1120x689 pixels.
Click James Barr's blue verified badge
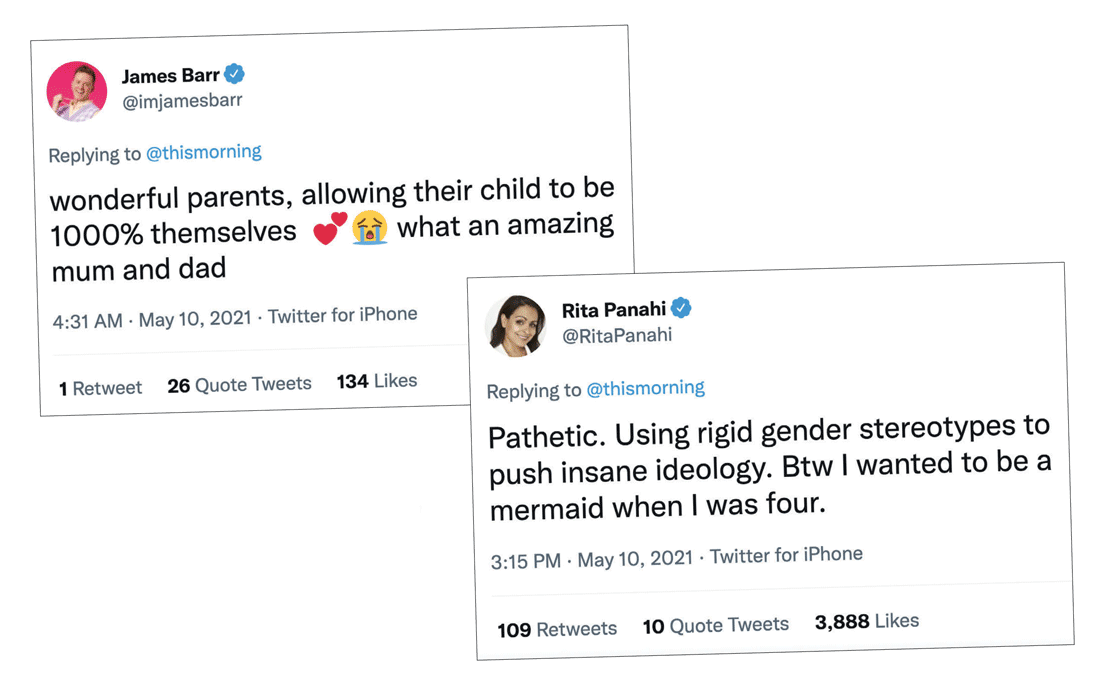235,74
